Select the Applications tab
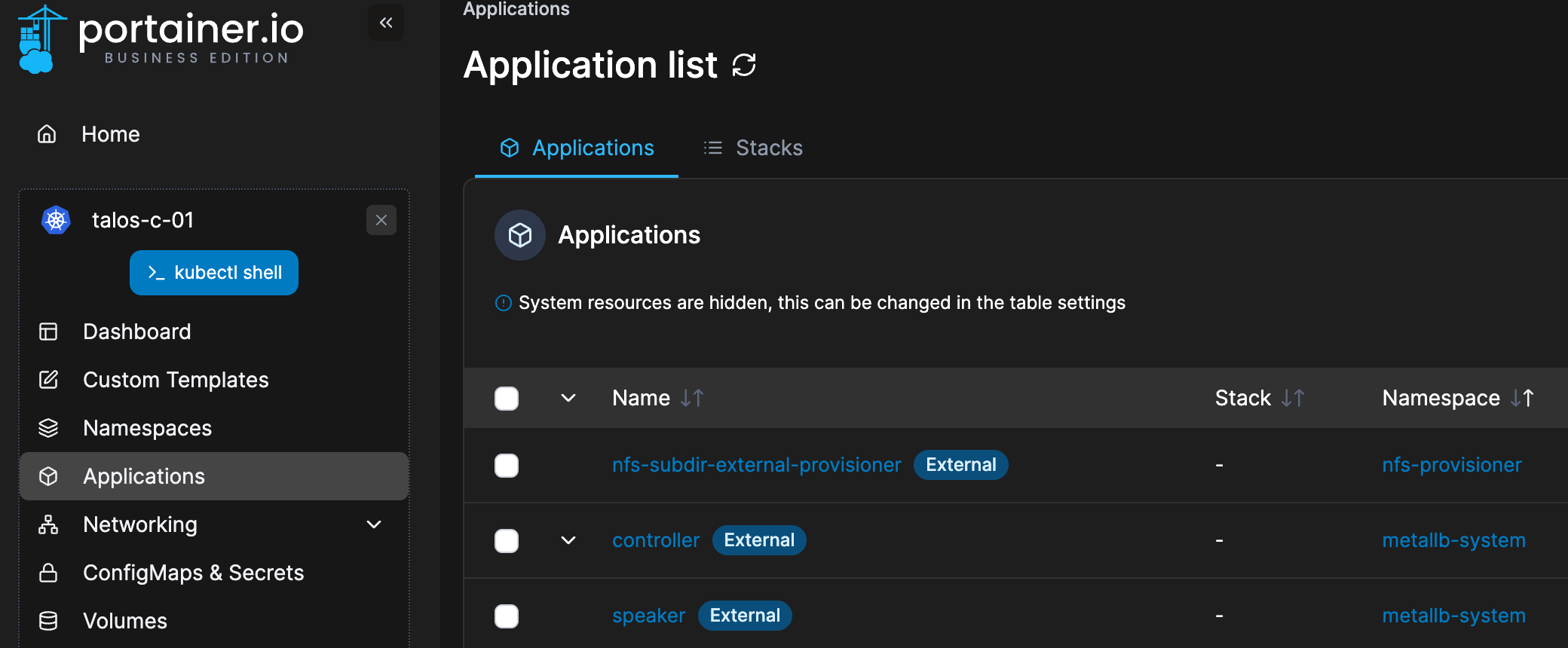This screenshot has height=648, width=1568. [577, 148]
